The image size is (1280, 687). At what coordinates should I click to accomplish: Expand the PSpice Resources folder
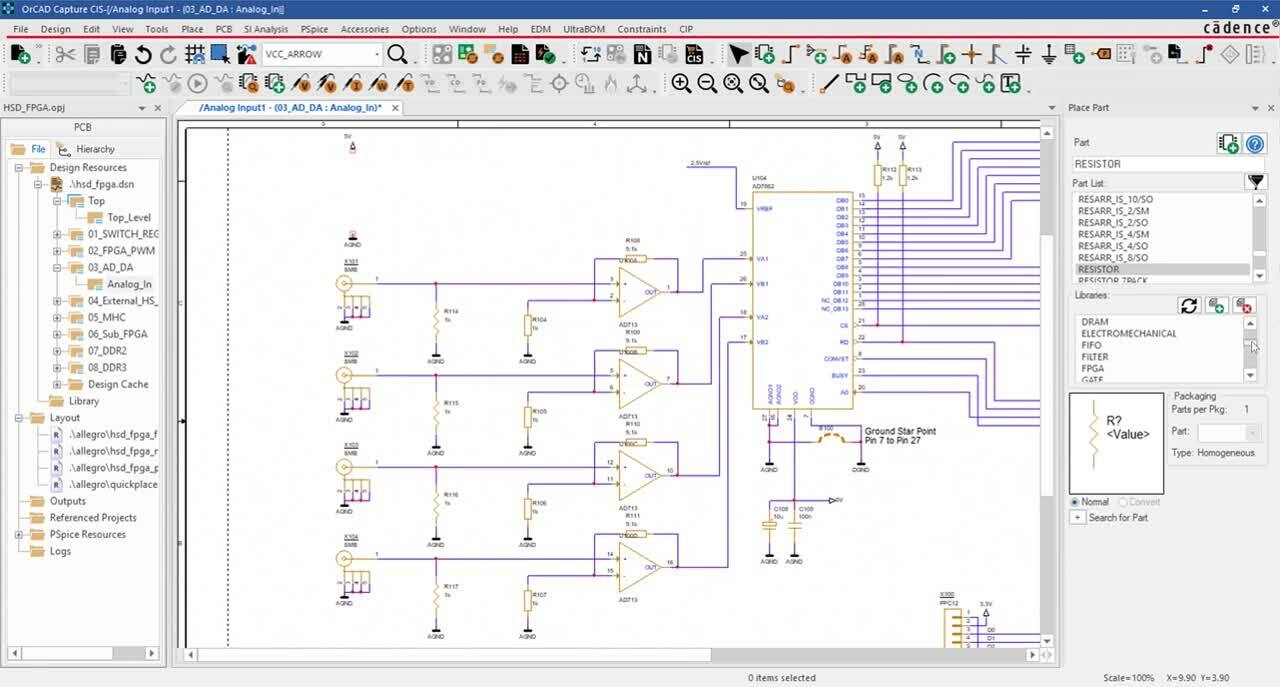[19, 535]
